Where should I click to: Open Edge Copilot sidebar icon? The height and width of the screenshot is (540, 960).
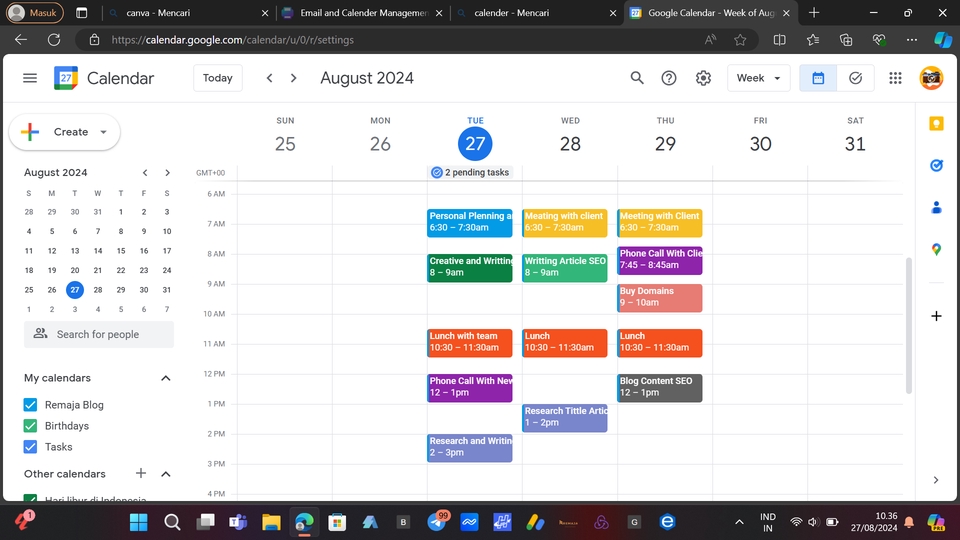pyautogui.click(x=942, y=40)
